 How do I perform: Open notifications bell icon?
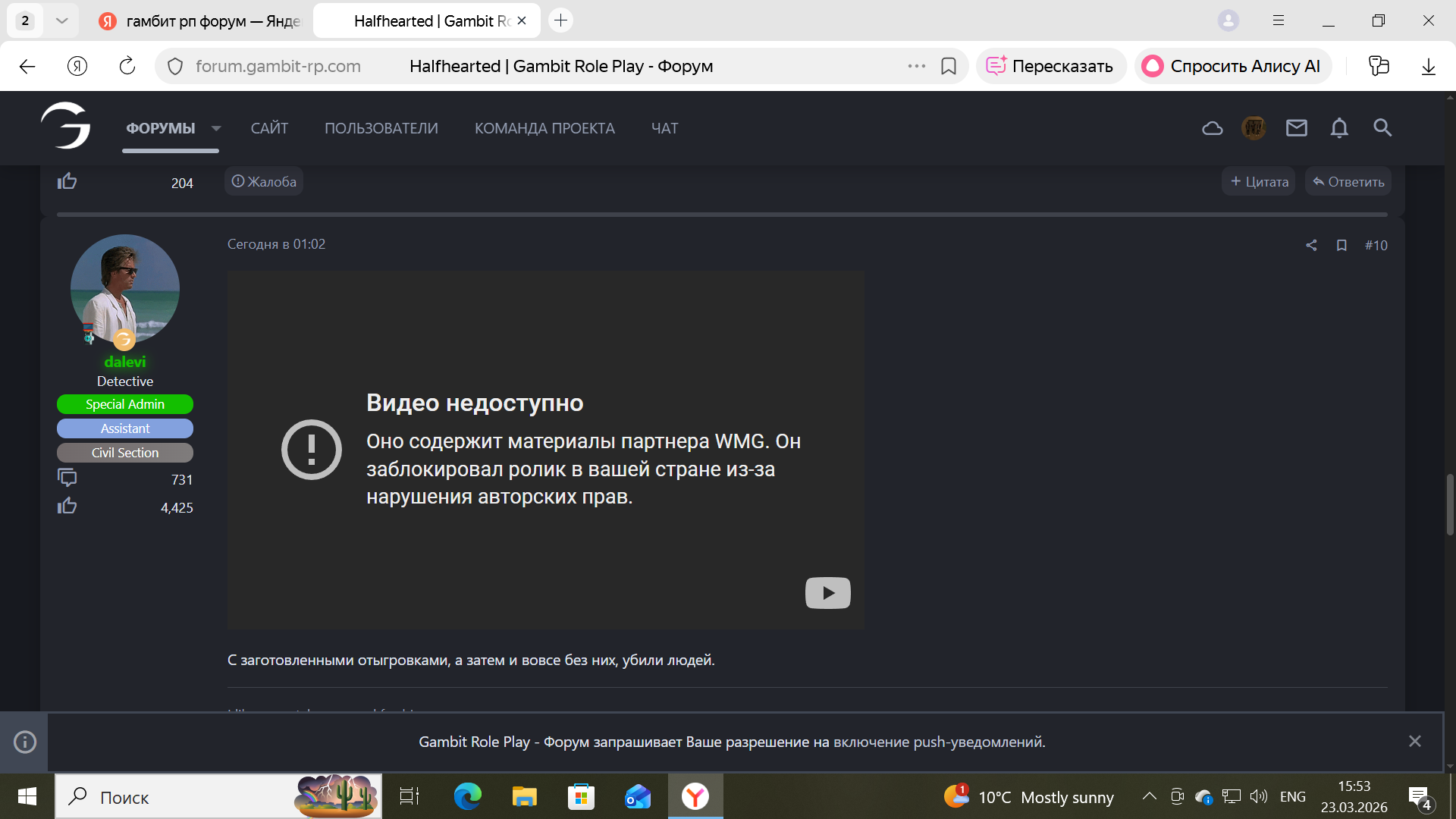tap(1339, 128)
